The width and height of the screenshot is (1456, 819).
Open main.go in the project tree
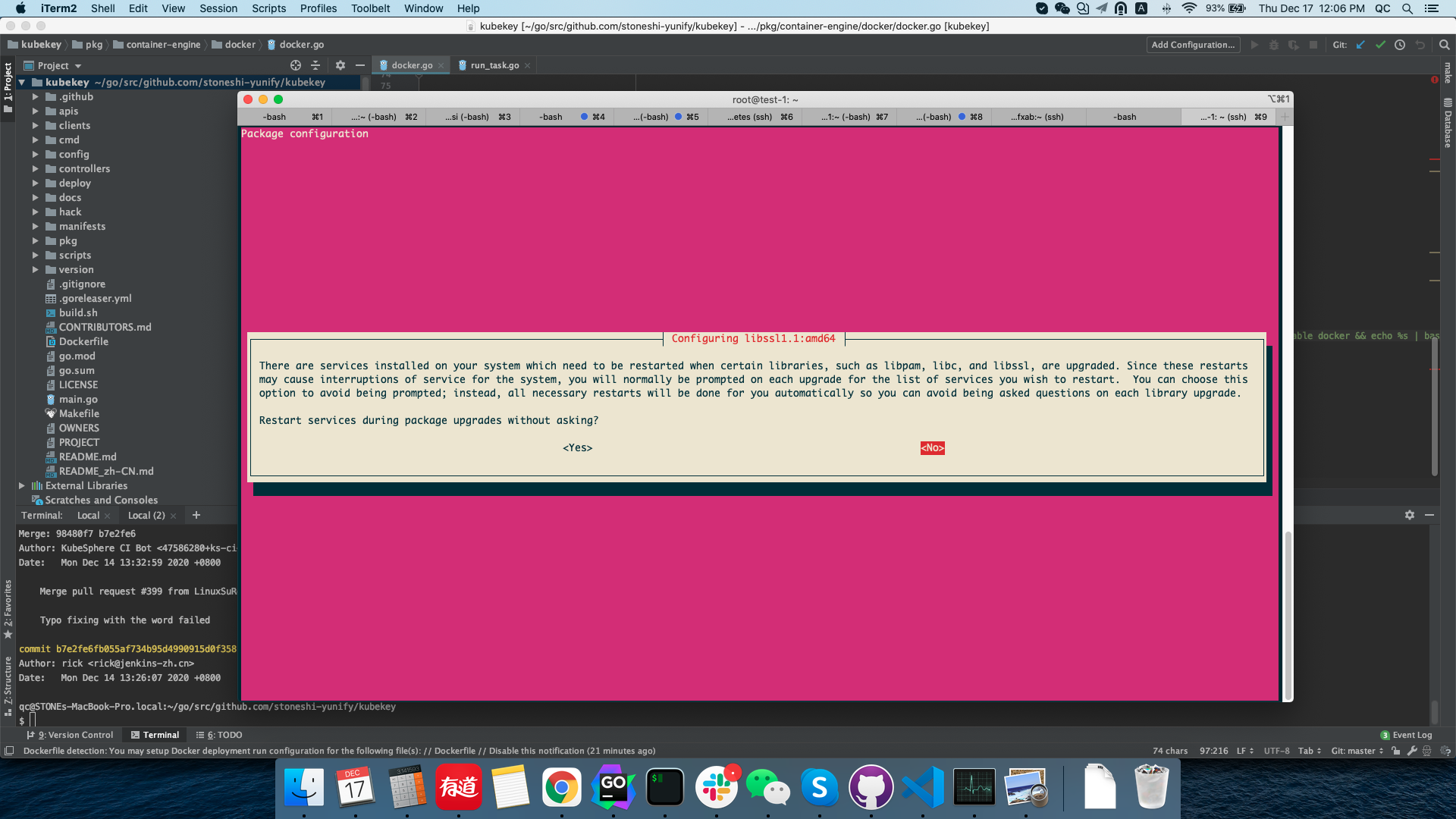[78, 400]
